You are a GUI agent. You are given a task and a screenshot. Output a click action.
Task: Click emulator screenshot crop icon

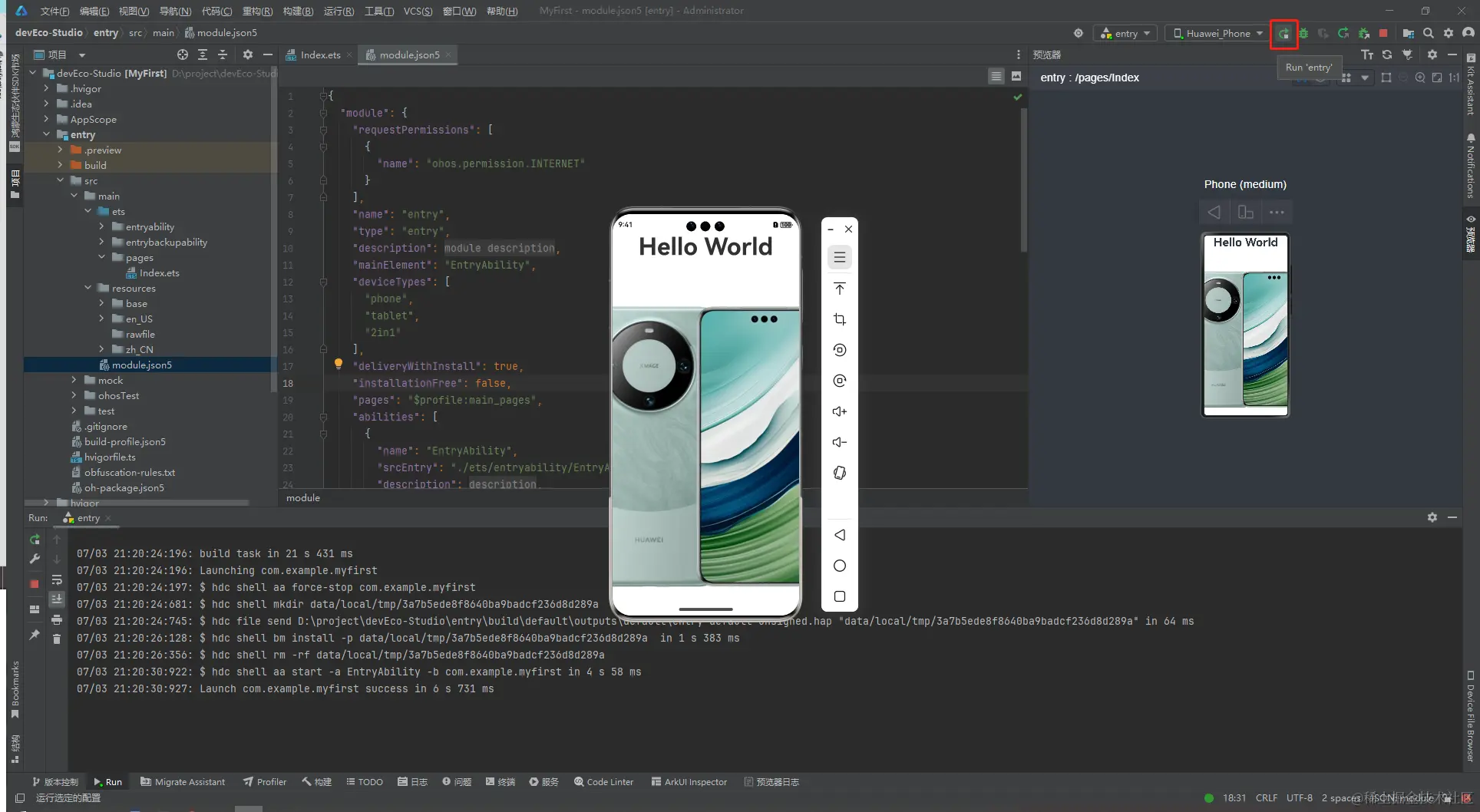[840, 319]
